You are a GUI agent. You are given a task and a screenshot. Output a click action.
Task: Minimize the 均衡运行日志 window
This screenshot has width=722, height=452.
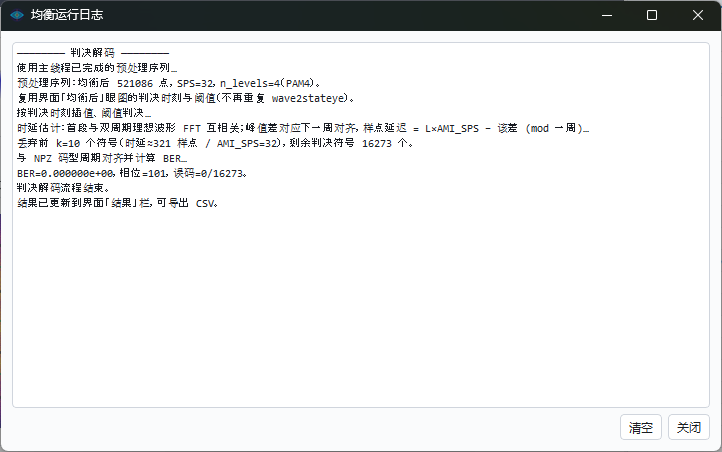[x=607, y=15]
